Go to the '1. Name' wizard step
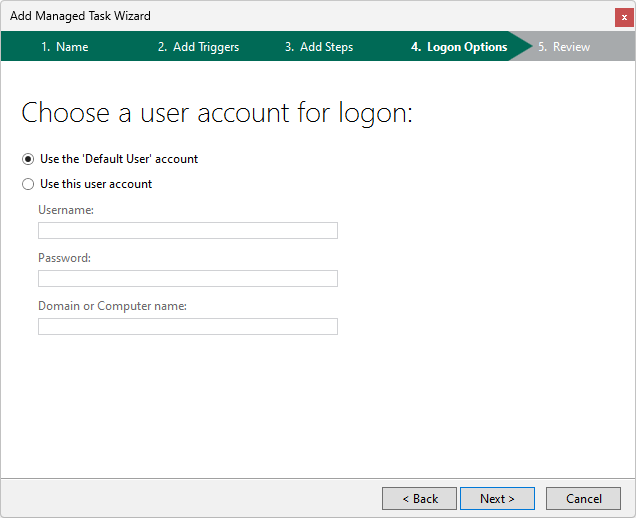The height and width of the screenshot is (518, 636). point(64,47)
